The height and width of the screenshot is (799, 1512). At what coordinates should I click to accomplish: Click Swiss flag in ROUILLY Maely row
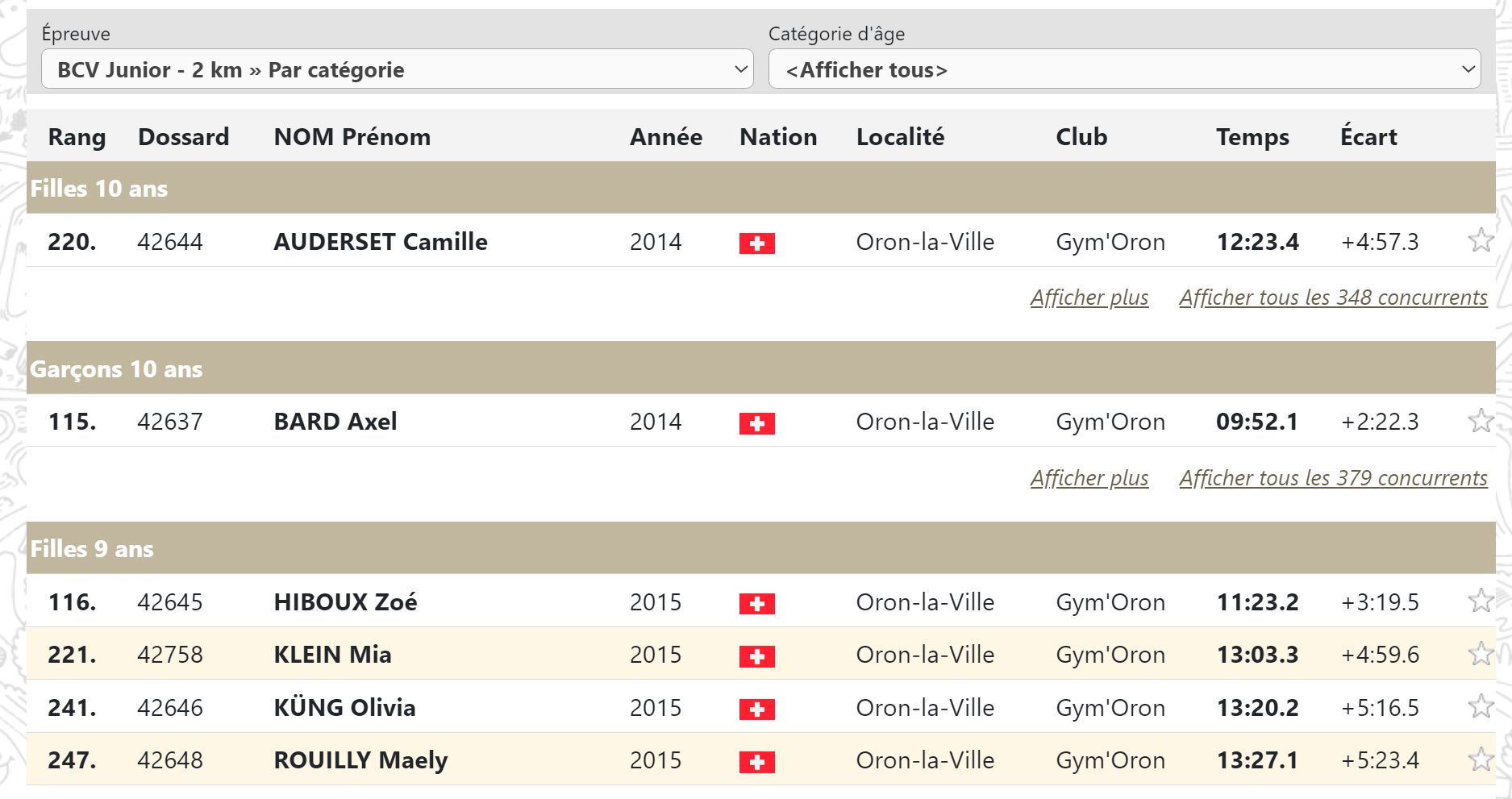click(756, 762)
